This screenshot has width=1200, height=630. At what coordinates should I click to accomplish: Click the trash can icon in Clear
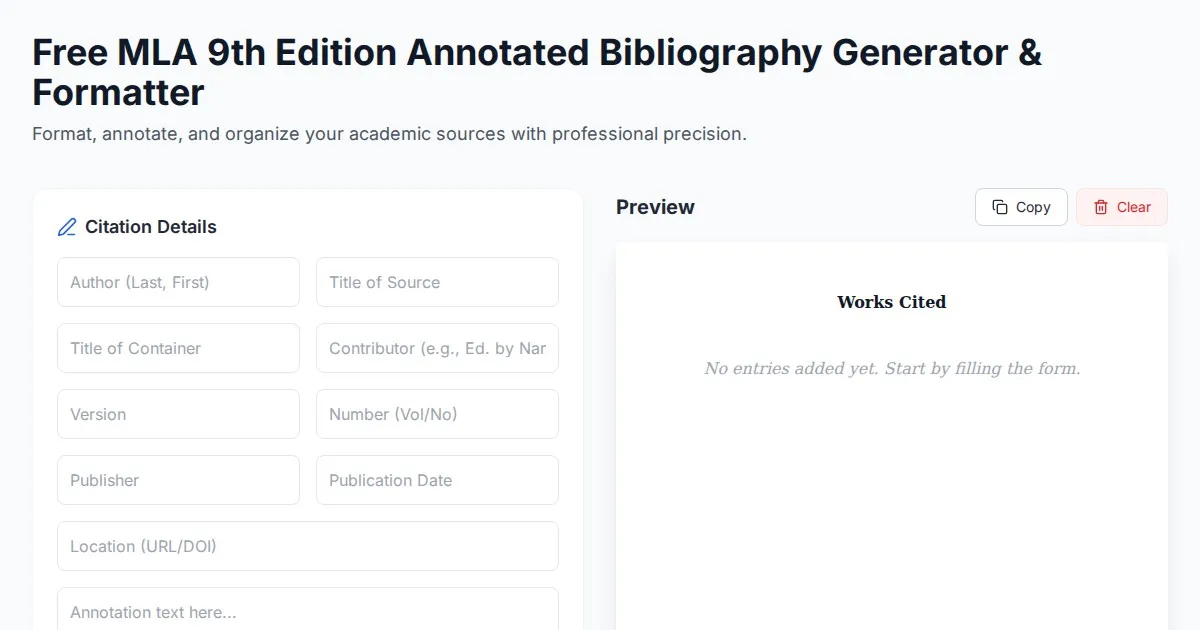pos(1101,207)
